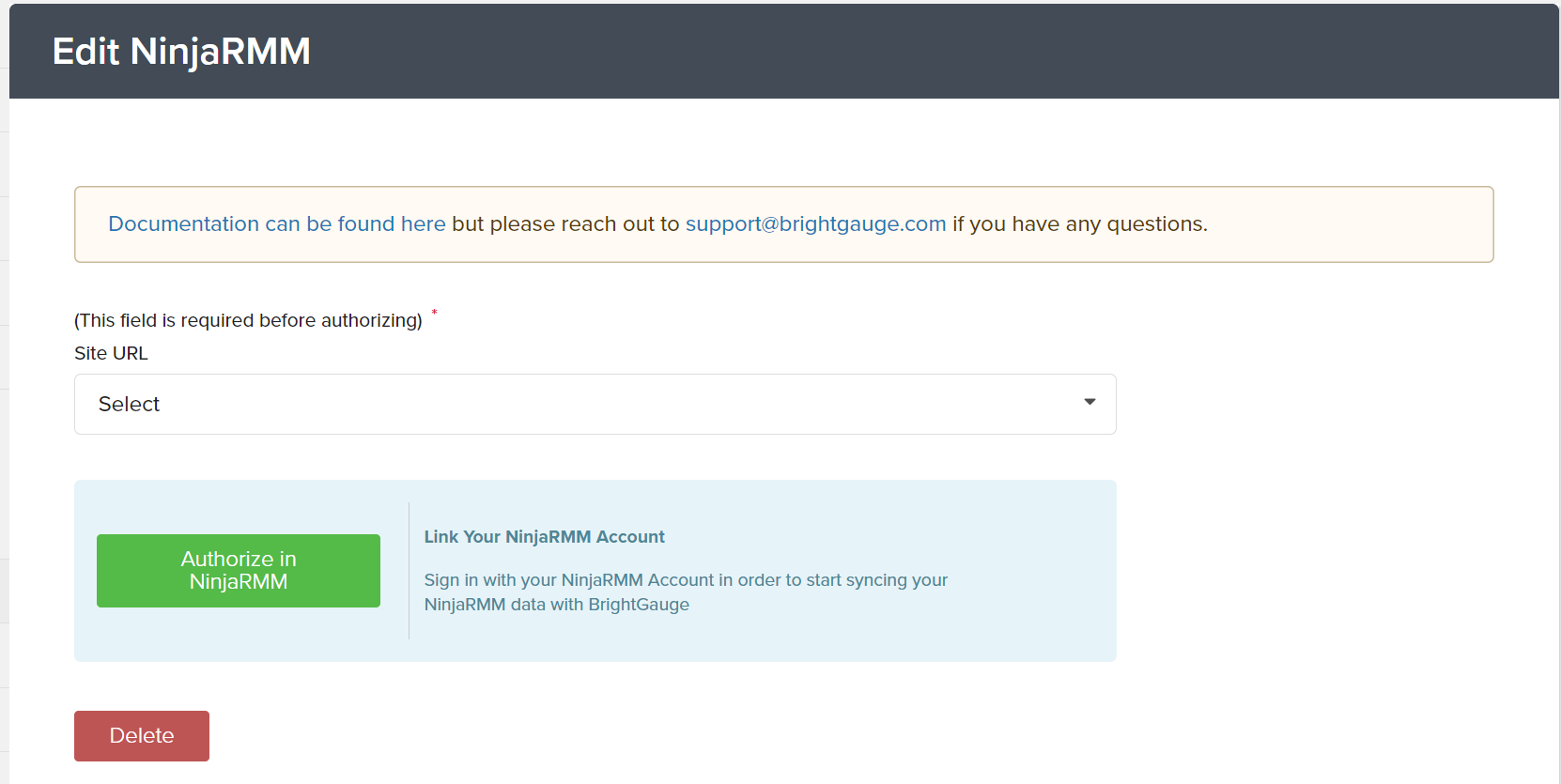The height and width of the screenshot is (784, 1561).
Task: Open the Site URL Select dropdown
Action: 595,404
